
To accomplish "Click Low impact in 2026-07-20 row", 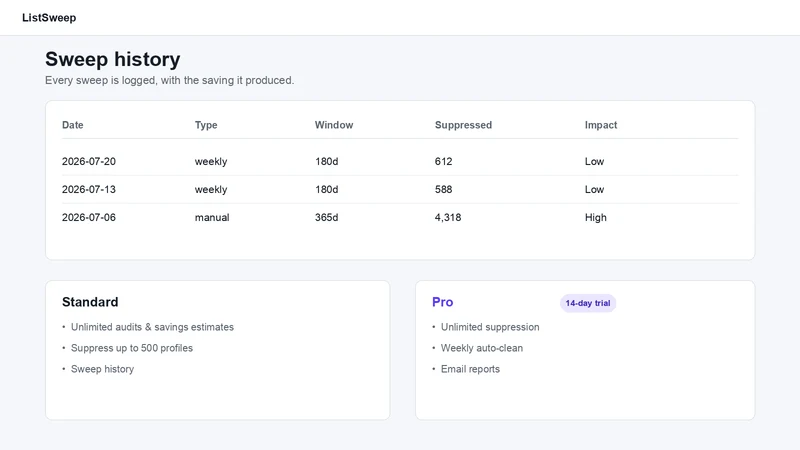I will pos(594,161).
